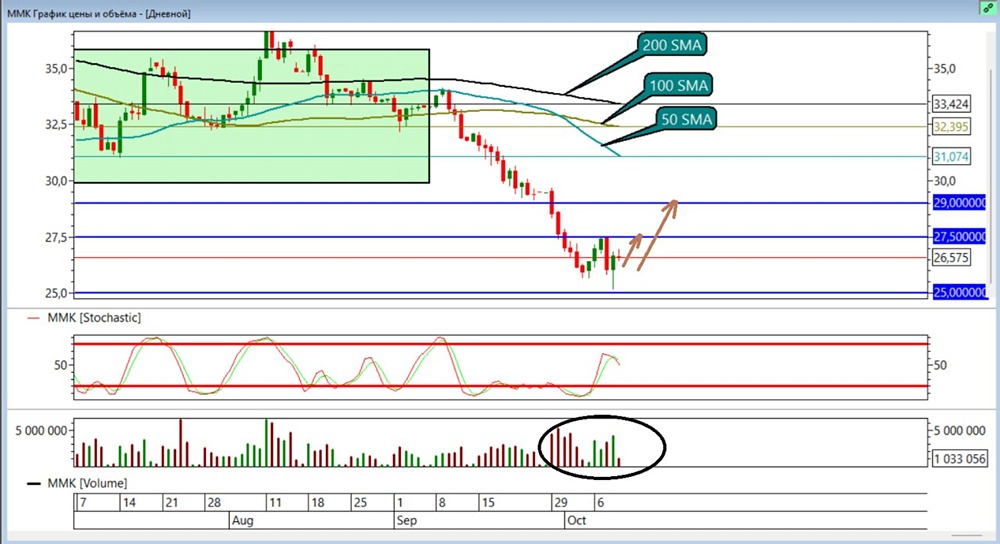1000x544 pixels.
Task: Click the 32,5 tick on left price axis
Action: [x=57, y=125]
